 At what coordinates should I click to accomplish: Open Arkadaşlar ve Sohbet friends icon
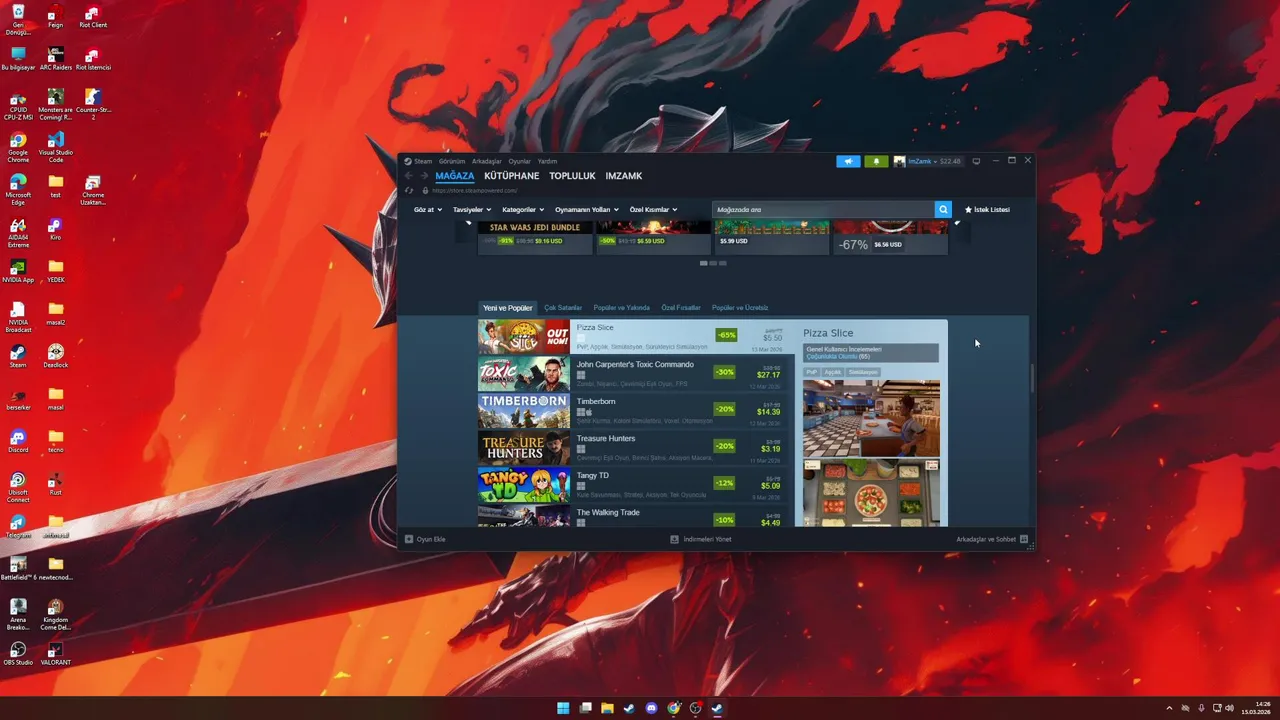coord(1025,539)
